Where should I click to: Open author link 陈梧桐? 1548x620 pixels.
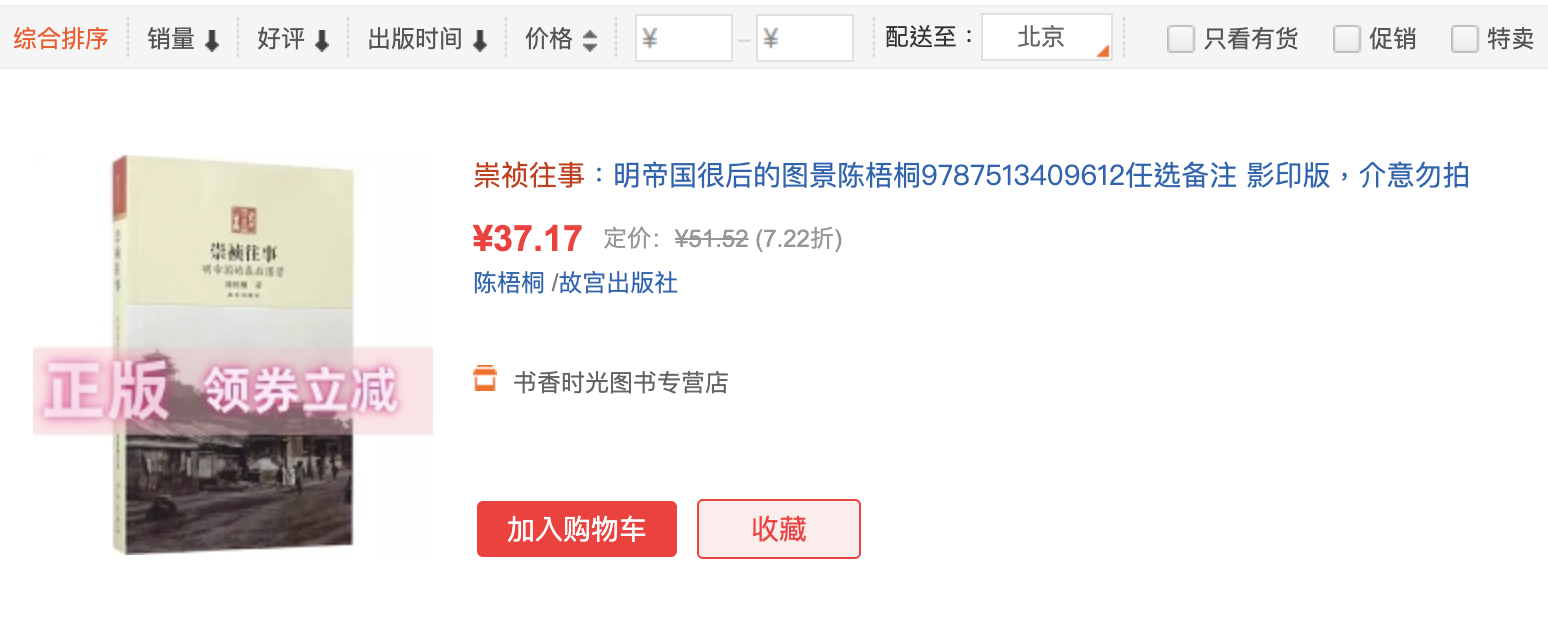(x=509, y=283)
